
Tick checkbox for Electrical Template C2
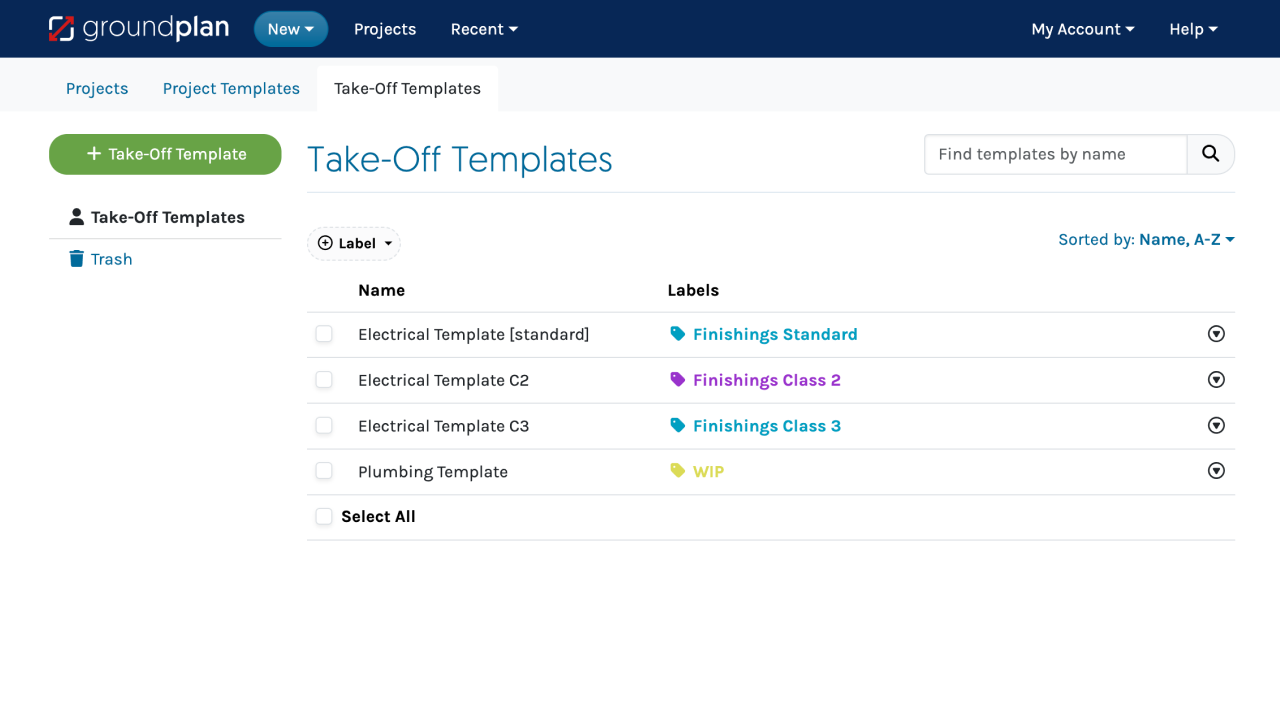pos(324,380)
